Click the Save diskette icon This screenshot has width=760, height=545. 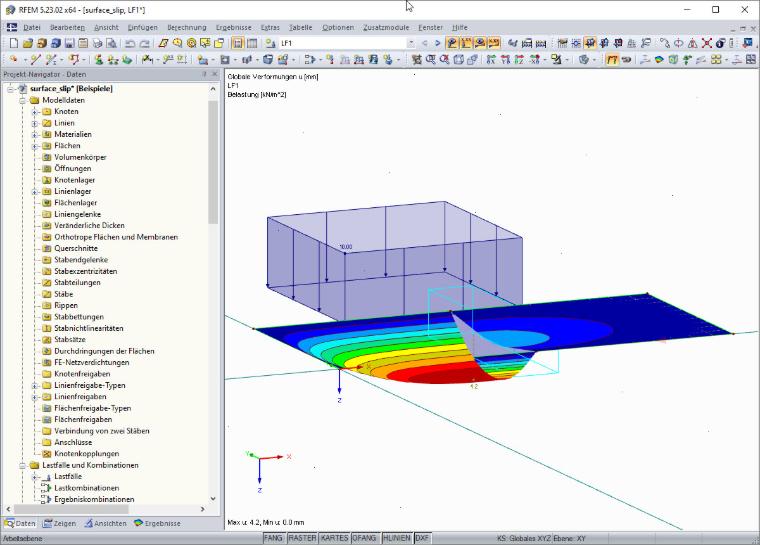pyautogui.click(x=69, y=43)
